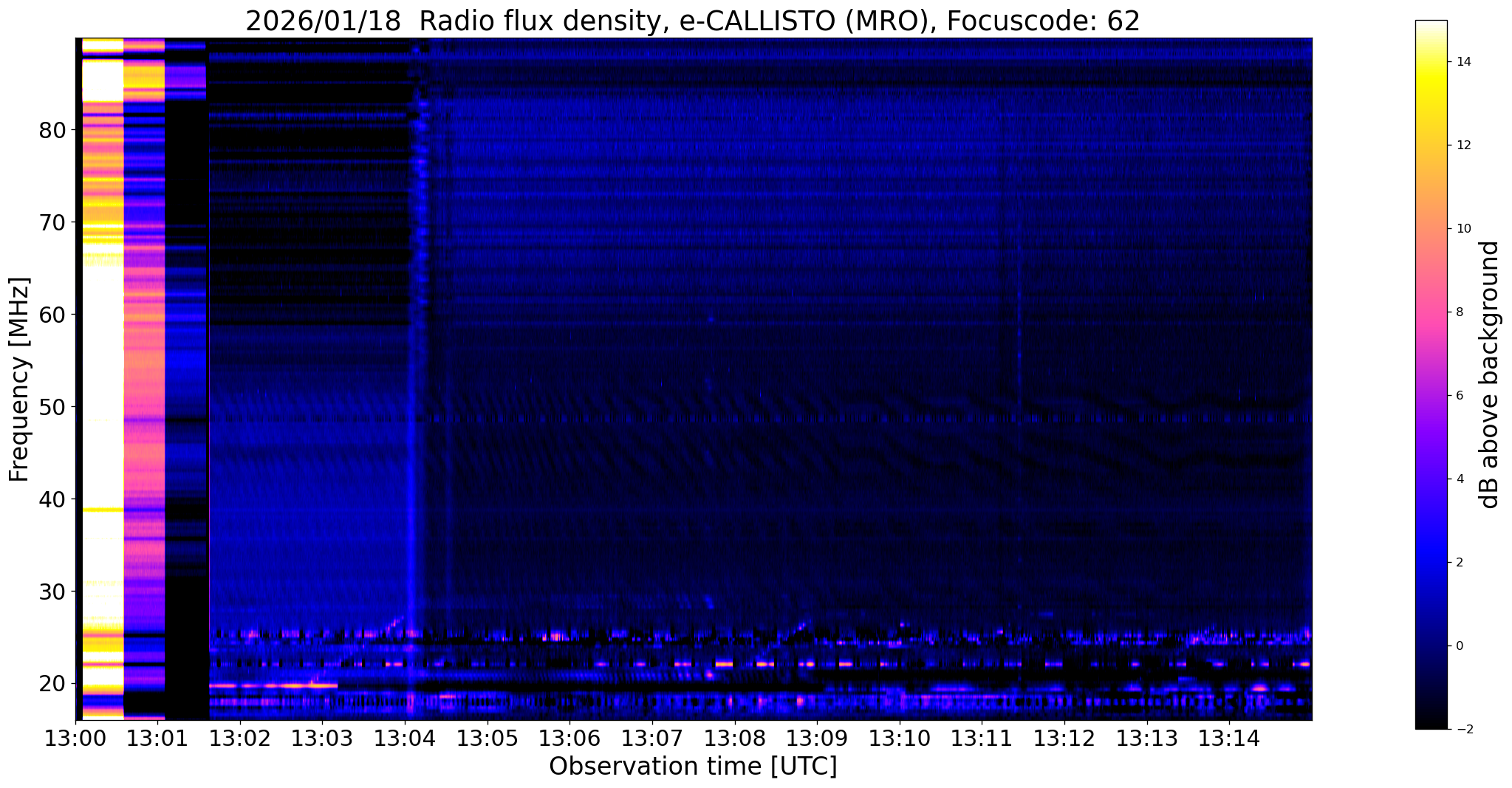Pick the 50 MHz frequency tick label

pos(52,407)
